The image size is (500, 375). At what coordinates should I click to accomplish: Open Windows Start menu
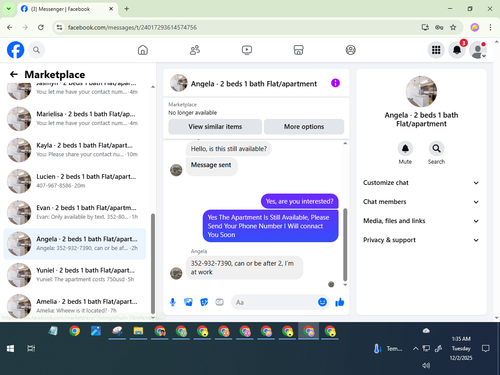[10, 349]
